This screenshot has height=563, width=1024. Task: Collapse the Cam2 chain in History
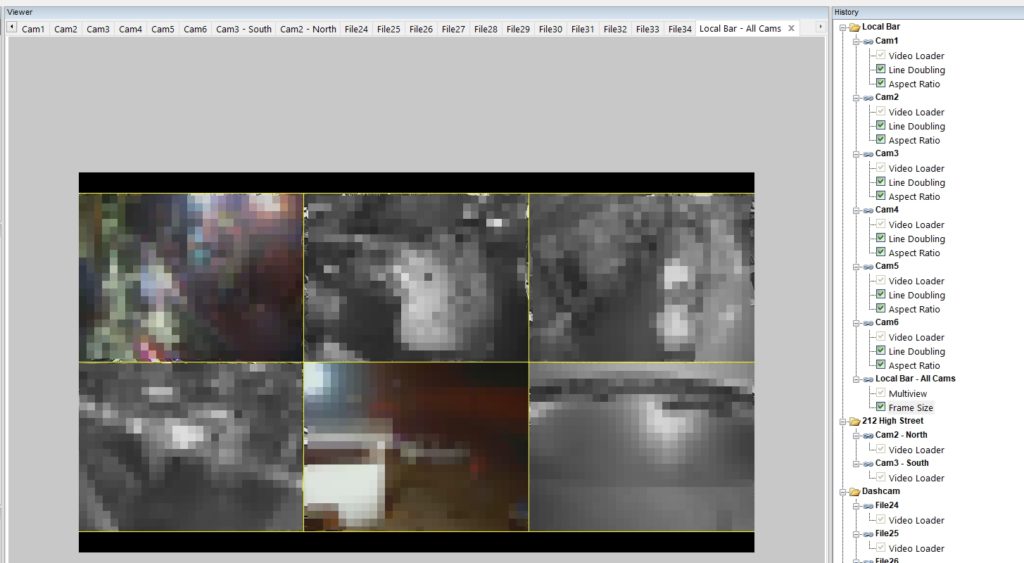(856, 97)
